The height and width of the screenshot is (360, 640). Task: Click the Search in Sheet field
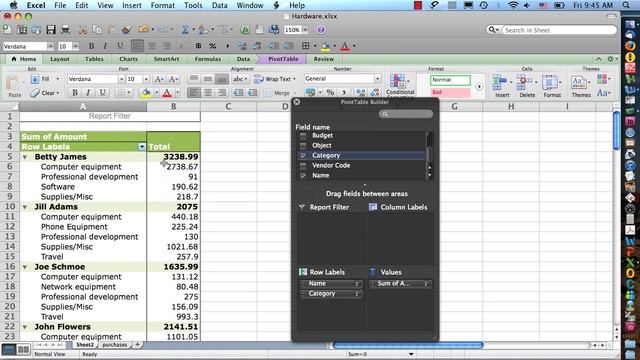559,30
